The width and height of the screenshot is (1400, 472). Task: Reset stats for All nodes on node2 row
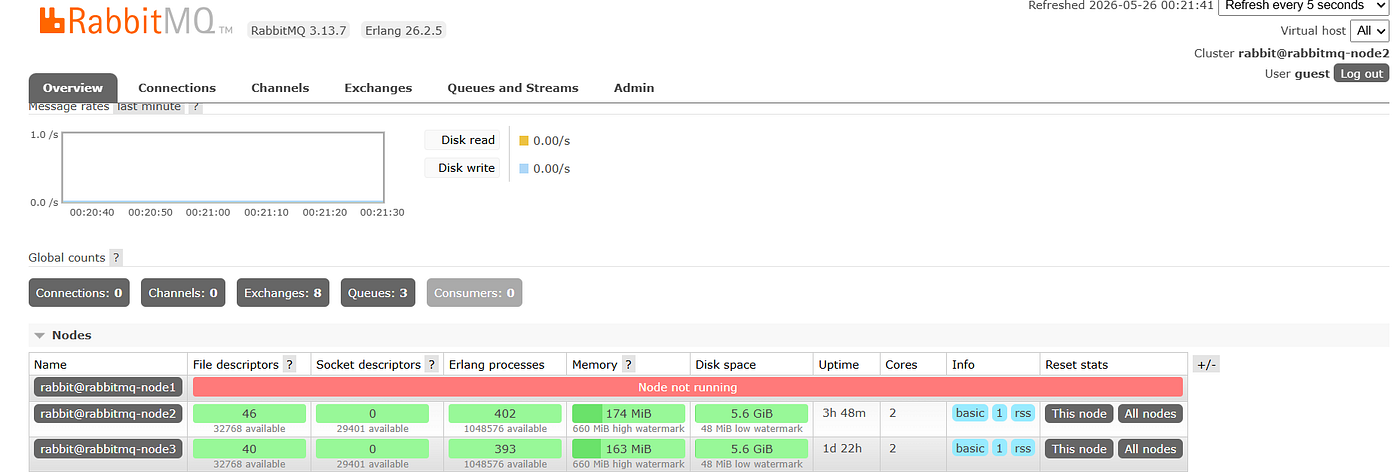(x=1150, y=413)
